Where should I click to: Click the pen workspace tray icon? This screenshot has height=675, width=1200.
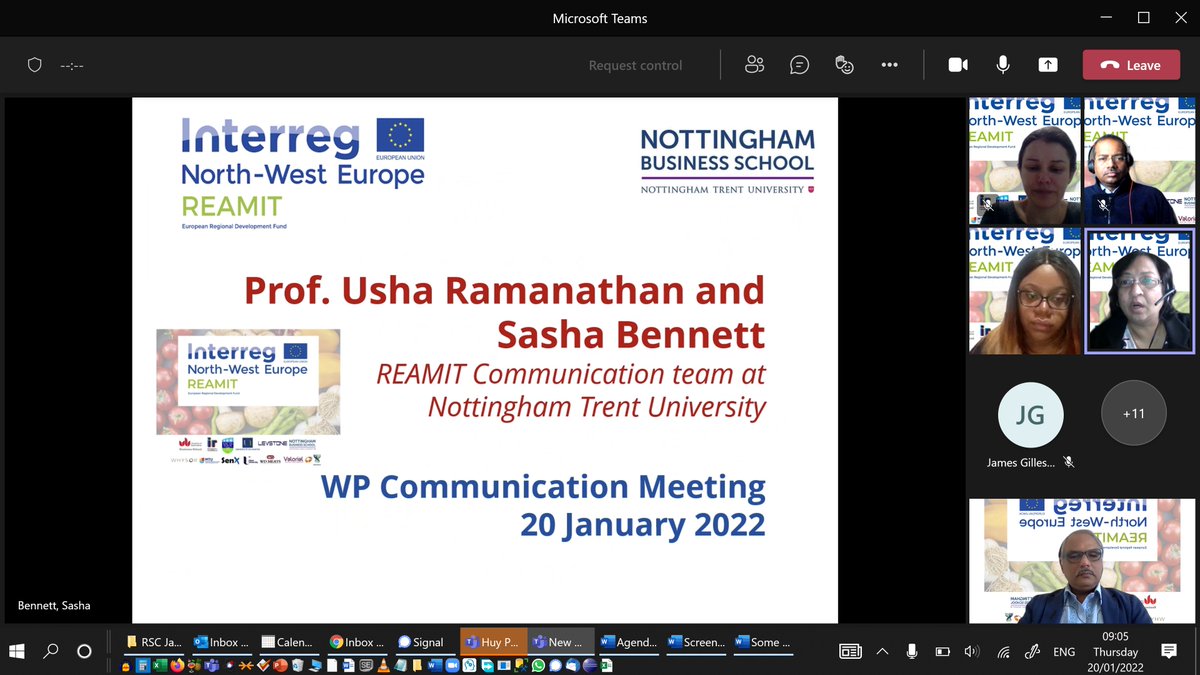click(1033, 651)
